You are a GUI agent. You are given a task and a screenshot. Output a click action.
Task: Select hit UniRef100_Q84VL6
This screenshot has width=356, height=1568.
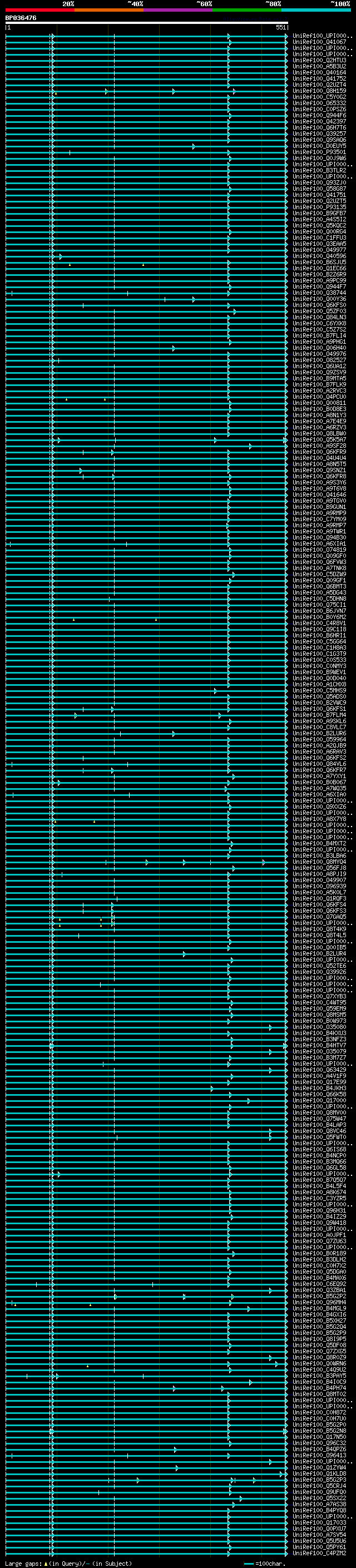[319, 764]
